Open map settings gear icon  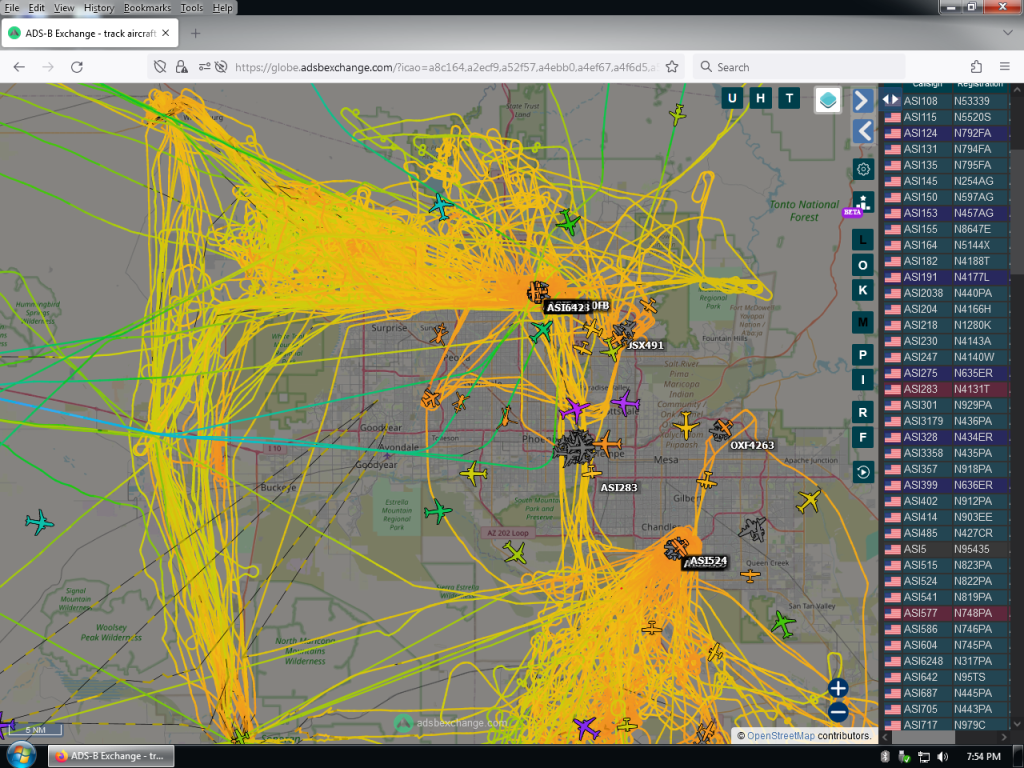click(x=863, y=169)
